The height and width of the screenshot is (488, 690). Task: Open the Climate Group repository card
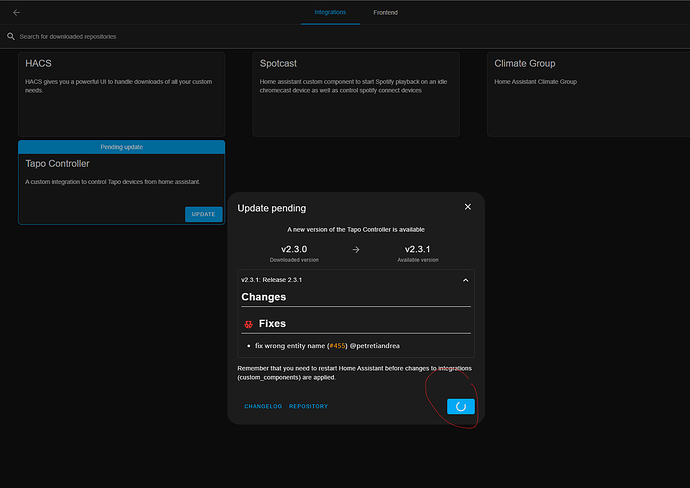[588, 94]
